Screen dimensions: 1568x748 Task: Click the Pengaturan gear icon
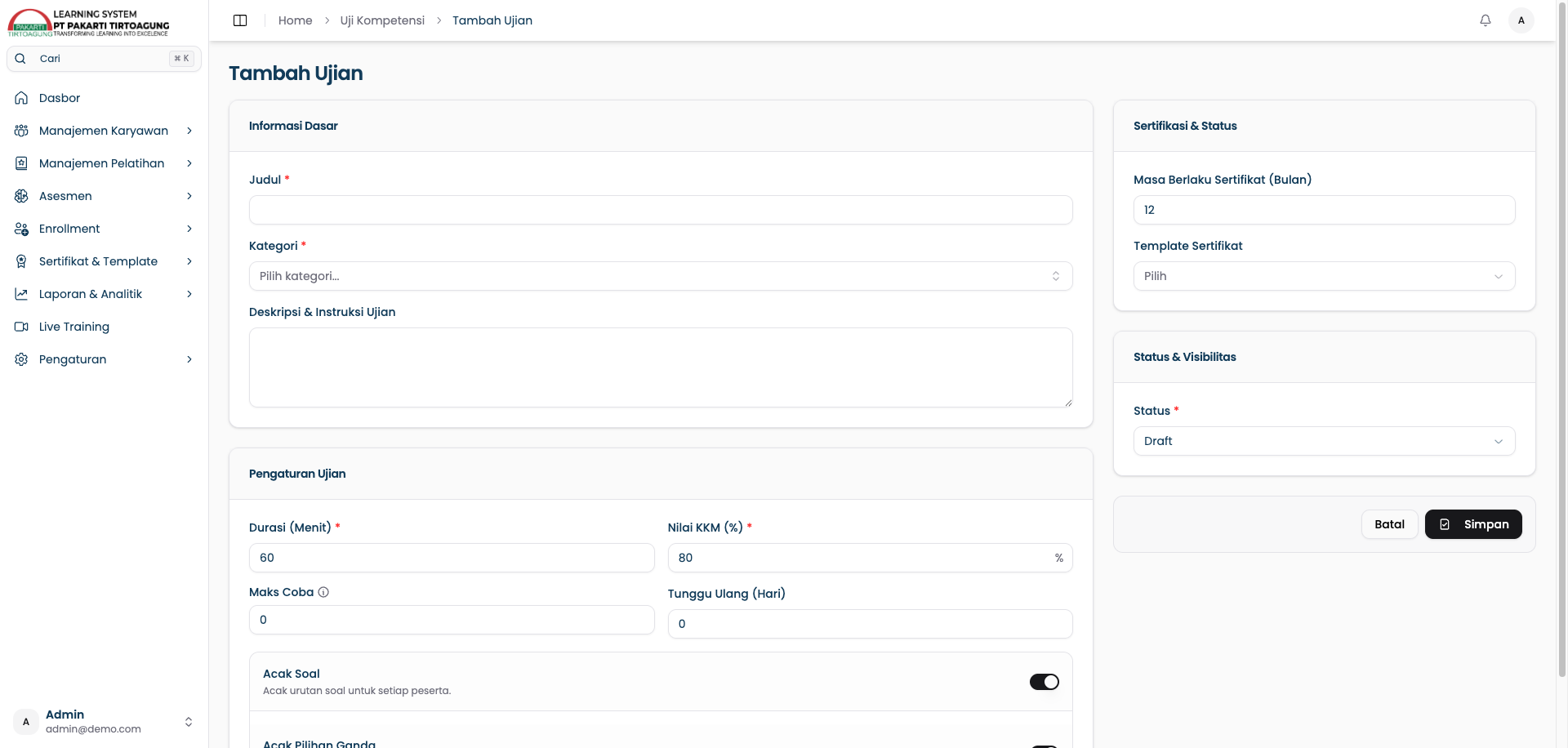point(21,359)
